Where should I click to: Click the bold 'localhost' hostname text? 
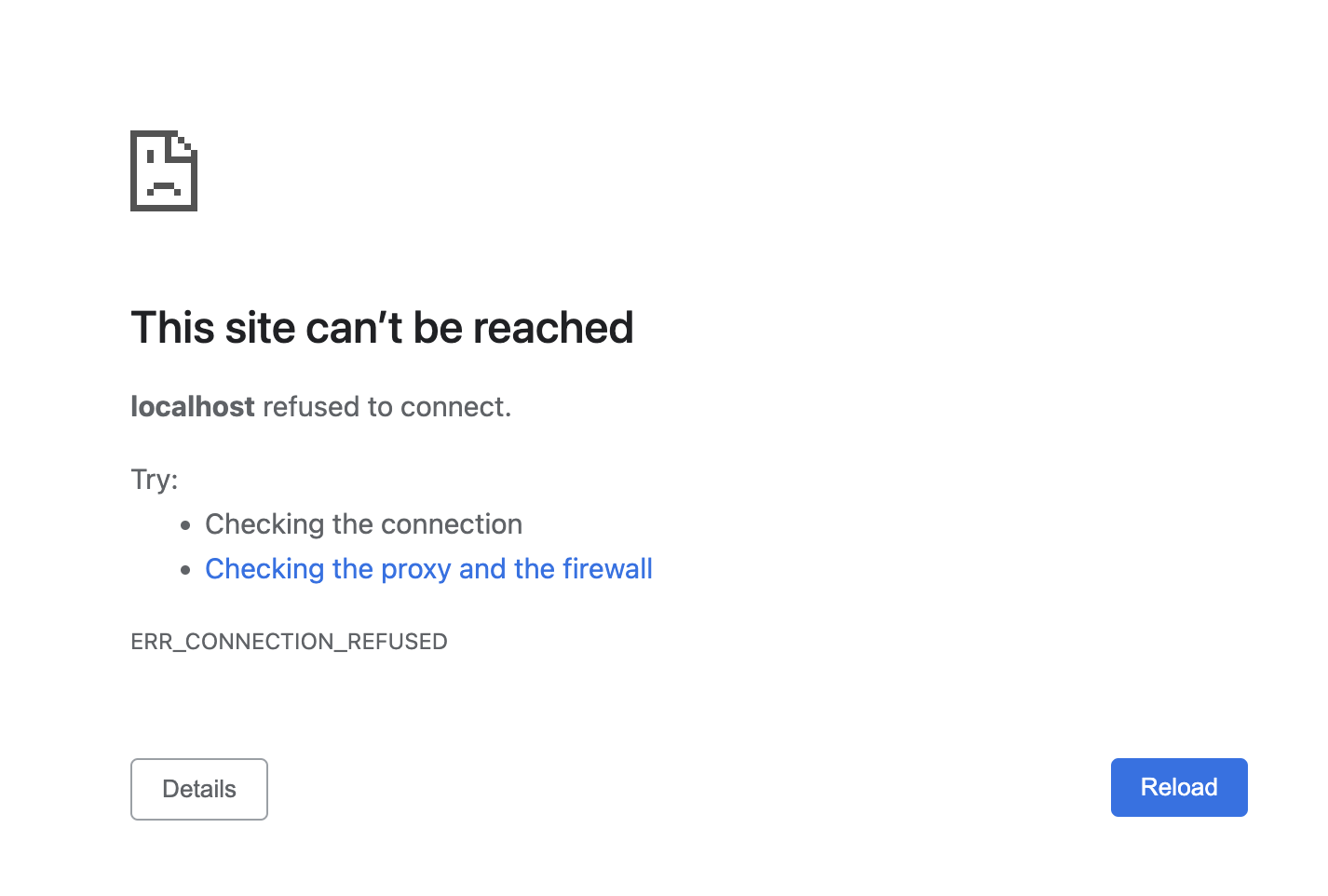point(192,406)
